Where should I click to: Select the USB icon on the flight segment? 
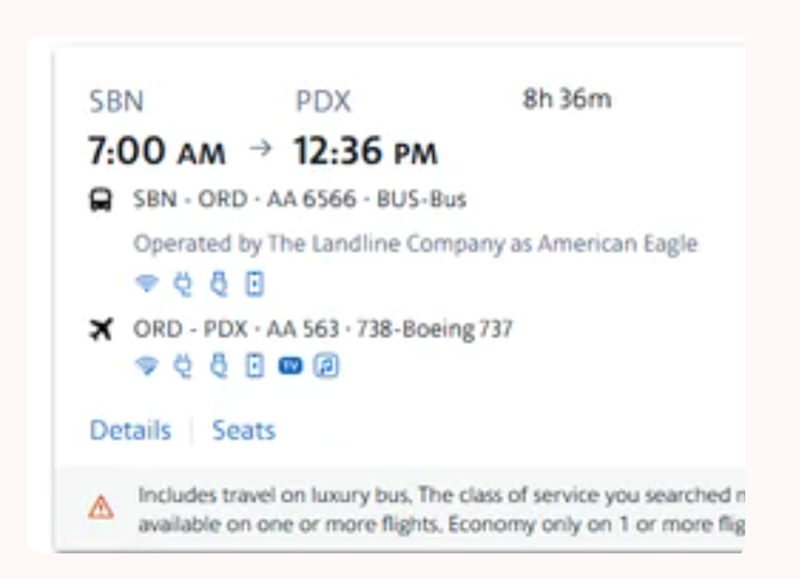219,365
